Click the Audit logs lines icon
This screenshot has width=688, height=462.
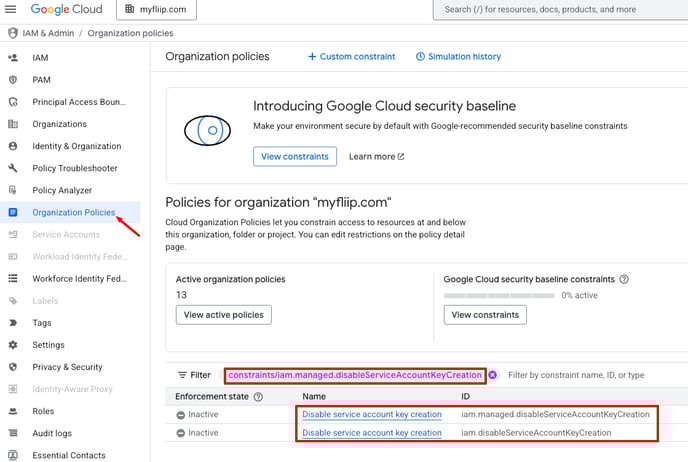(13, 433)
